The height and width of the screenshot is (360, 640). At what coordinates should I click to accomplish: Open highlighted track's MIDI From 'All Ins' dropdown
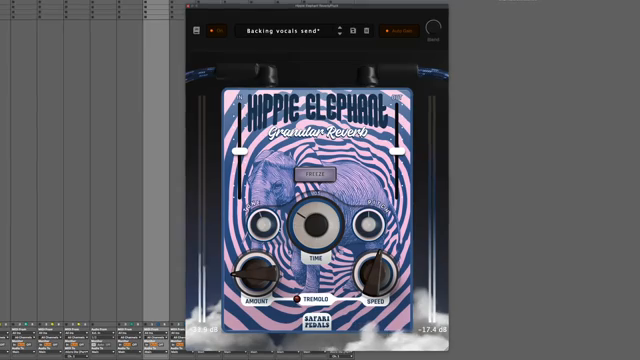[156, 333]
